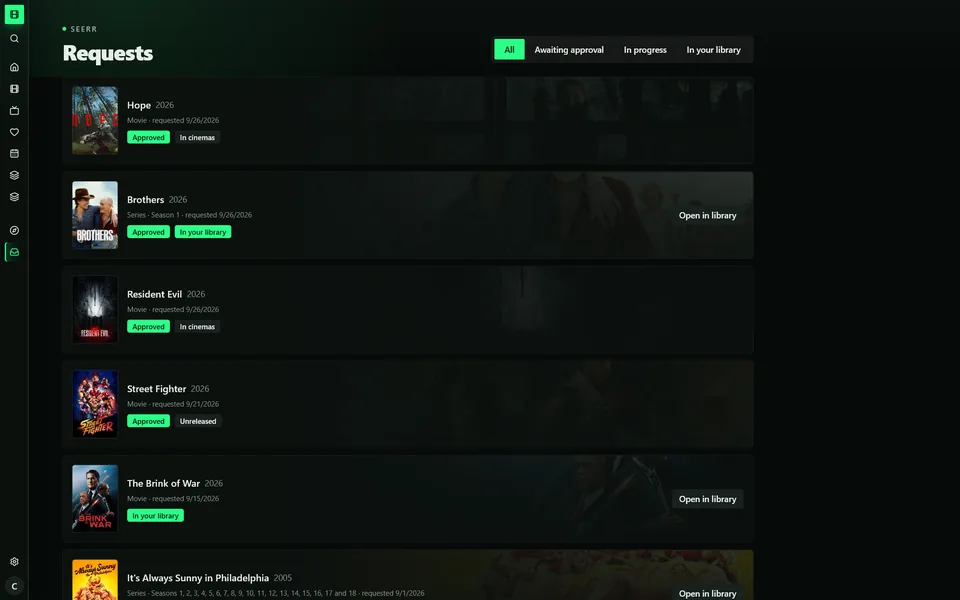Click the It's Always Sunny poster

click(95, 580)
